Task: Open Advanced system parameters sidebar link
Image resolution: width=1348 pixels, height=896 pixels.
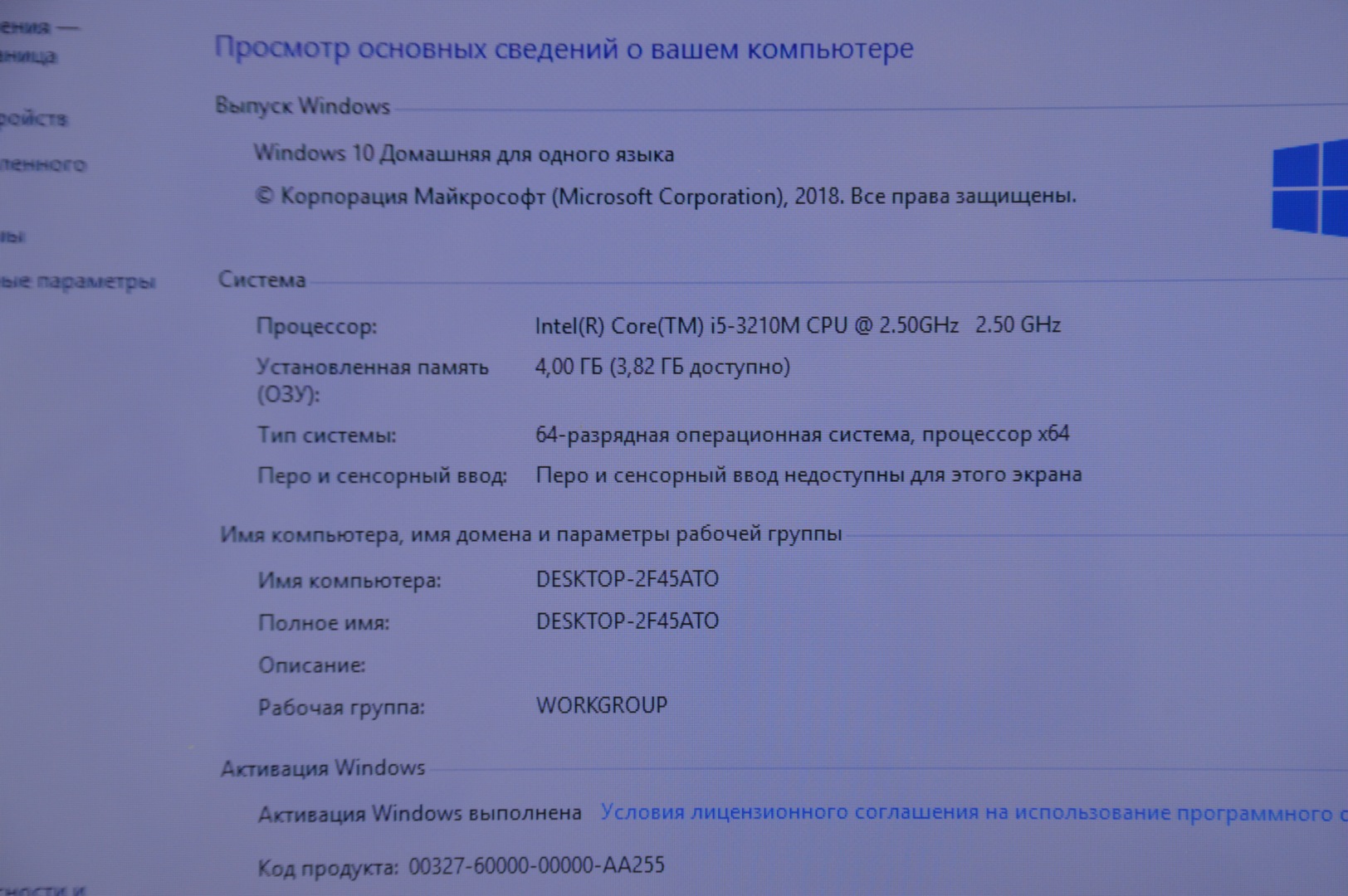Action: (x=76, y=282)
